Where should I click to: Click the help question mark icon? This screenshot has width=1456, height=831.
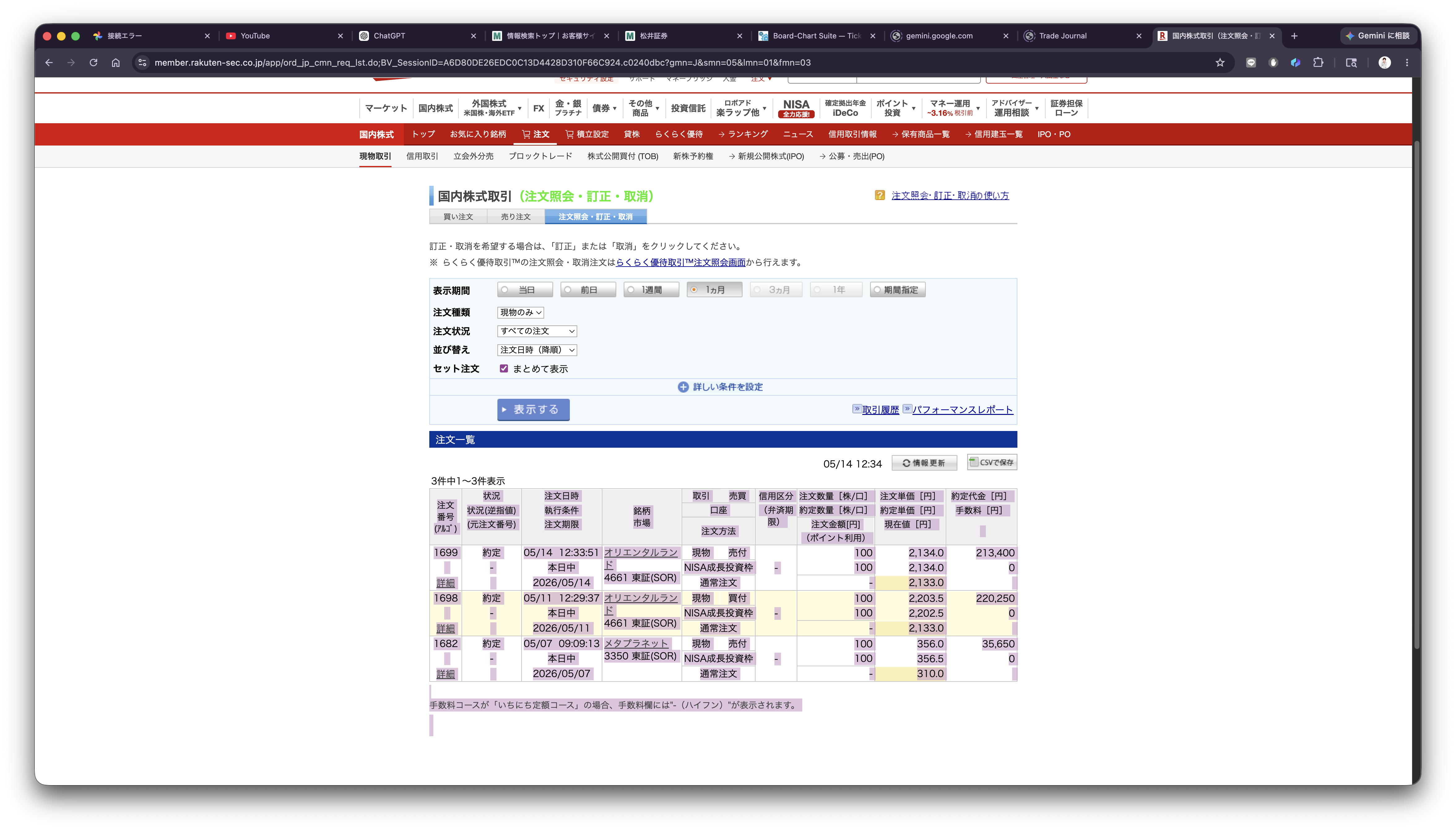[x=880, y=195]
